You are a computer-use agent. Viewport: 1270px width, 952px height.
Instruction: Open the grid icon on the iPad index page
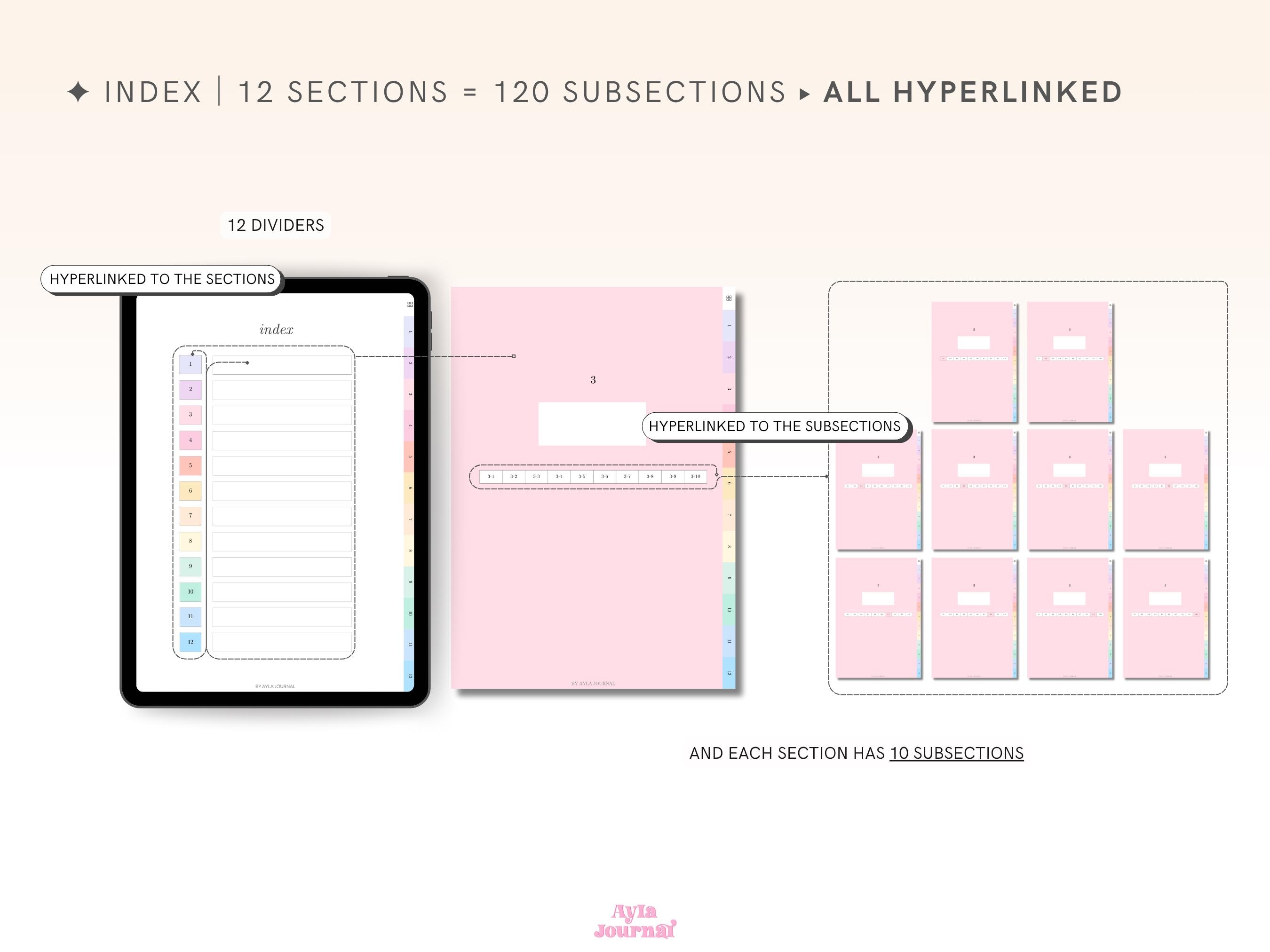(410, 304)
